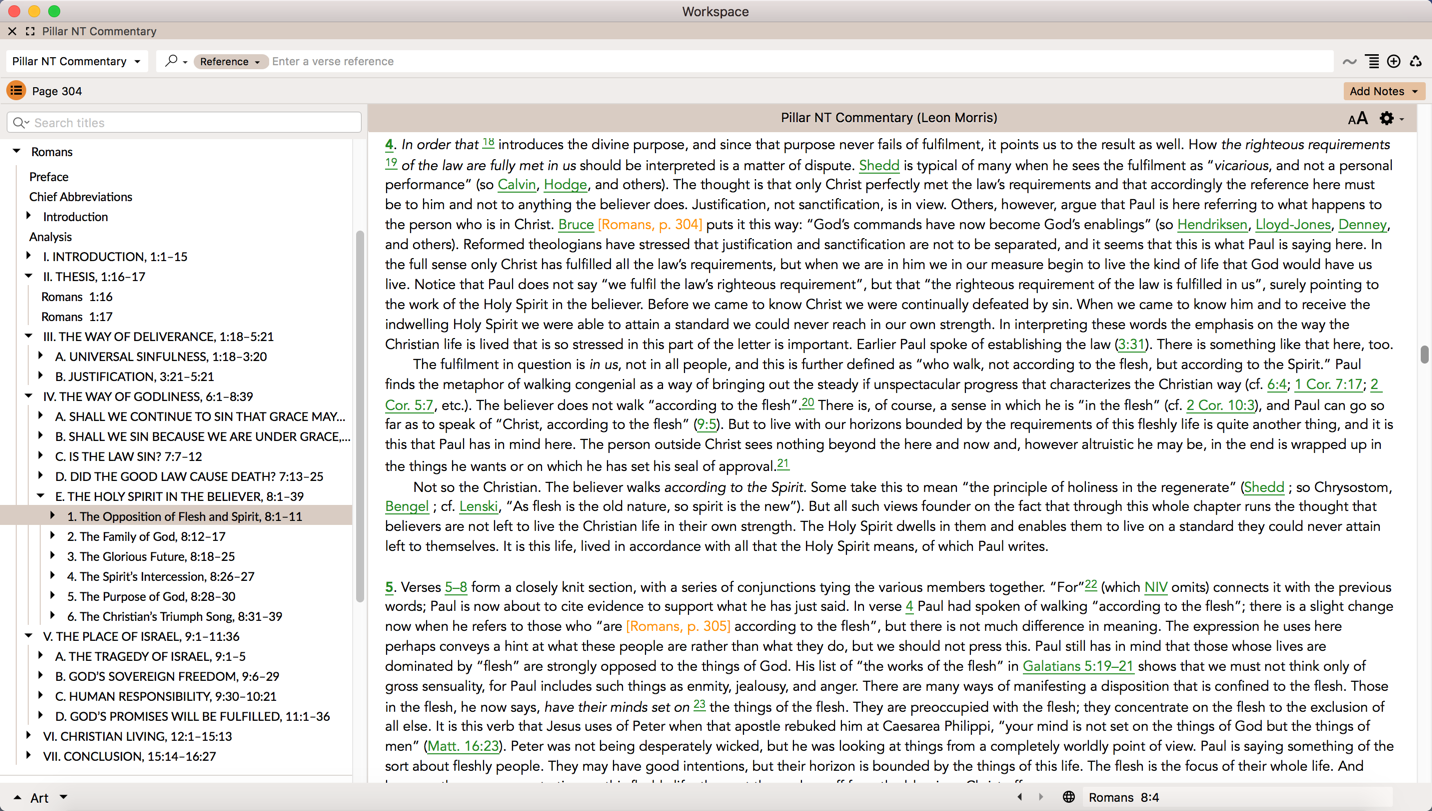Click the commentary text vertical scrollbar thumb
1432x811 pixels.
point(1424,355)
